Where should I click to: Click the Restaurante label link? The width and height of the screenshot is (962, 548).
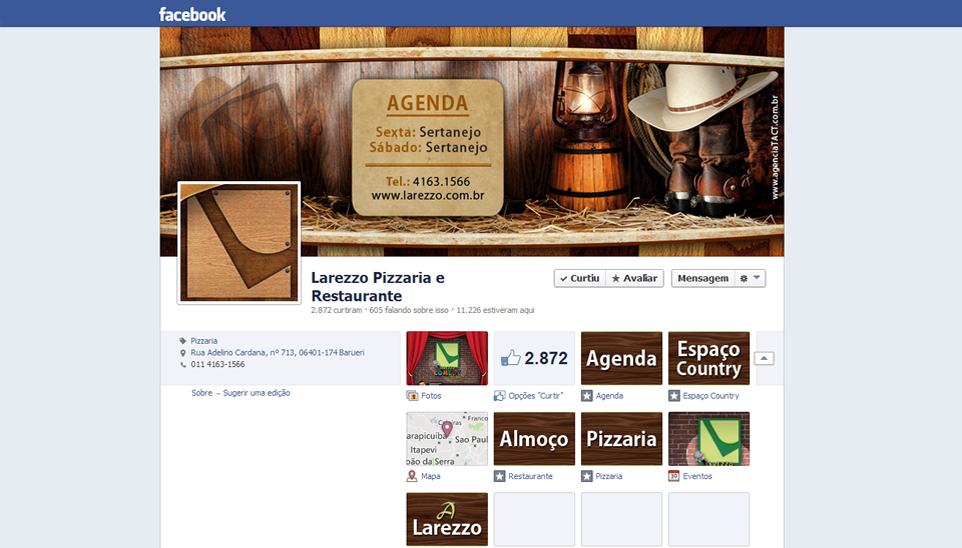pos(530,476)
